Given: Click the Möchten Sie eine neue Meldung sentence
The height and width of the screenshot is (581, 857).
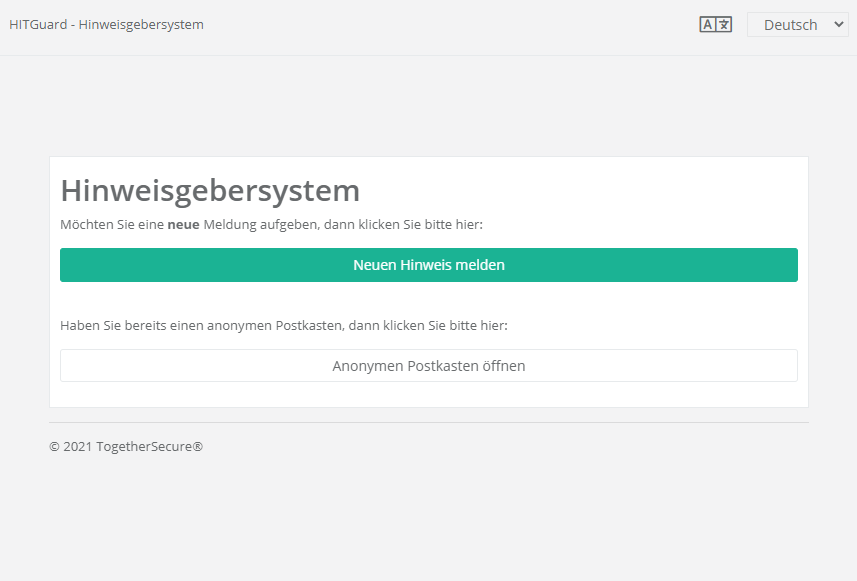Looking at the screenshot, I should tap(271, 225).
